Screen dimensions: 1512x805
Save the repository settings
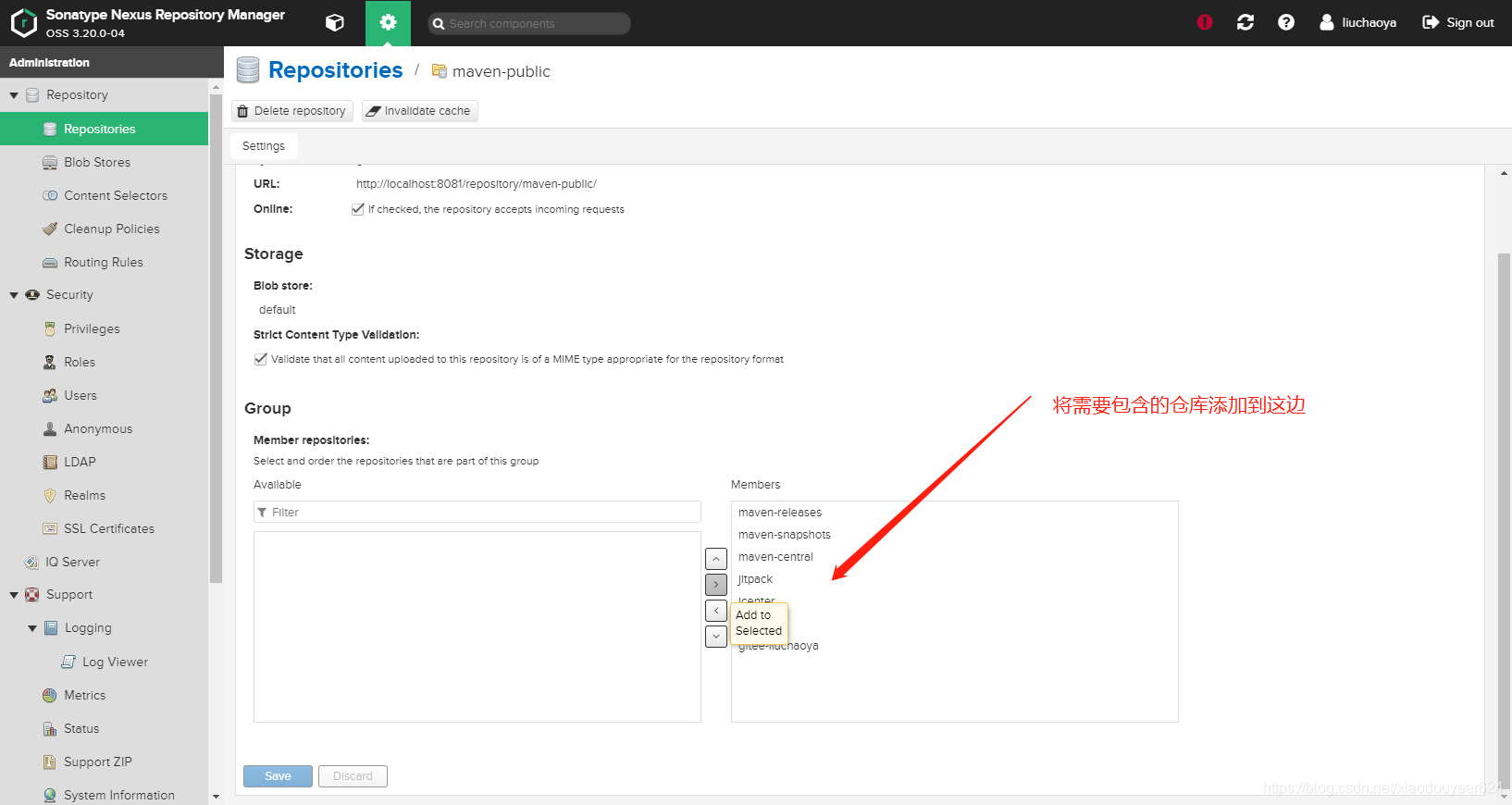click(x=278, y=776)
